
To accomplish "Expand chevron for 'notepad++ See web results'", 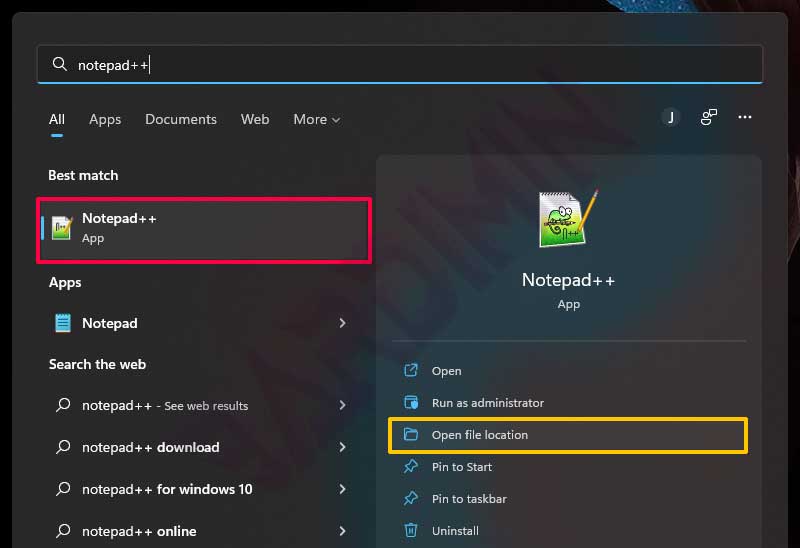I will point(342,405).
